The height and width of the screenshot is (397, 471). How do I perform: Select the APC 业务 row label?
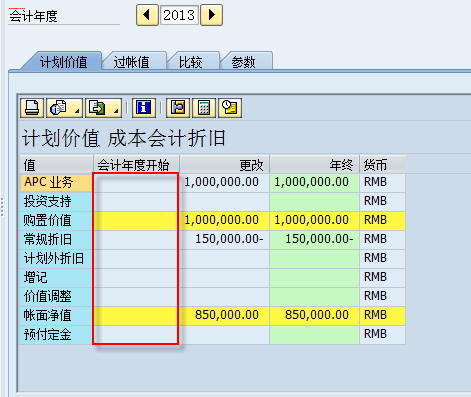(x=56, y=182)
